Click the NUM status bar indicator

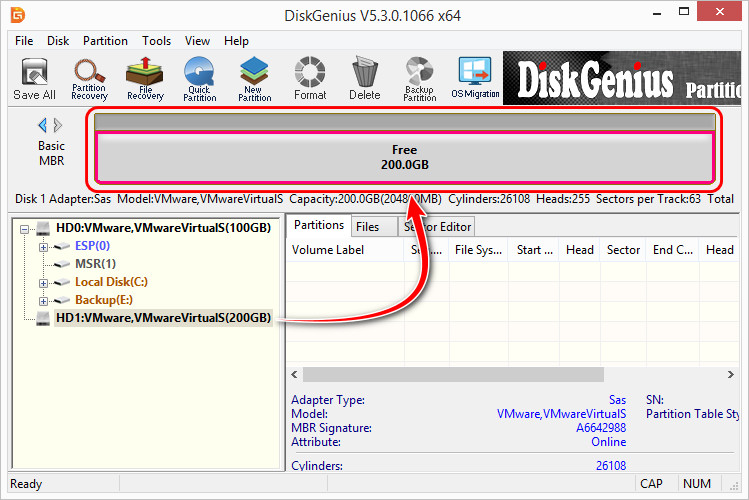click(x=696, y=484)
